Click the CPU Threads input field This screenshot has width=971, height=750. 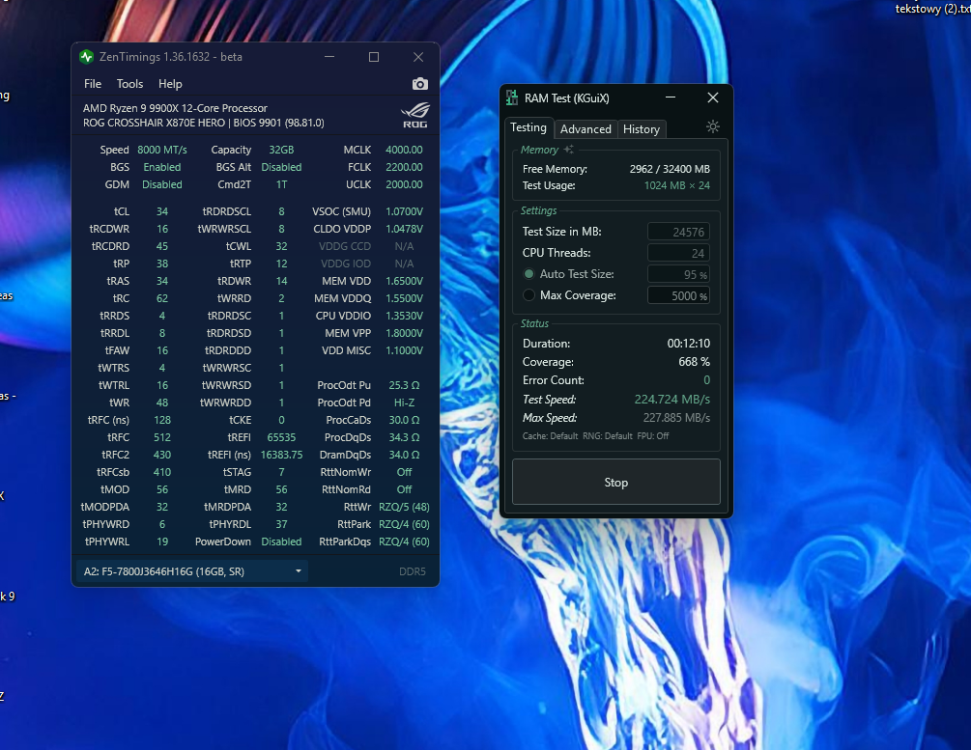click(x=678, y=253)
